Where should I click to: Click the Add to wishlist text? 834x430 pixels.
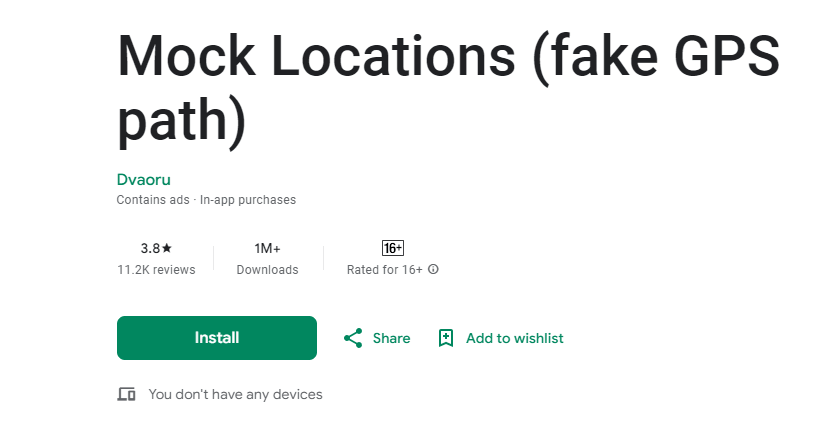tap(514, 338)
